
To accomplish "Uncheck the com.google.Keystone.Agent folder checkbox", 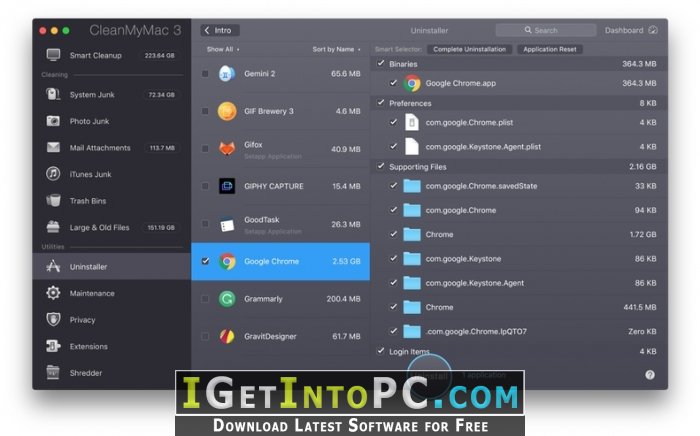I will tap(393, 282).
